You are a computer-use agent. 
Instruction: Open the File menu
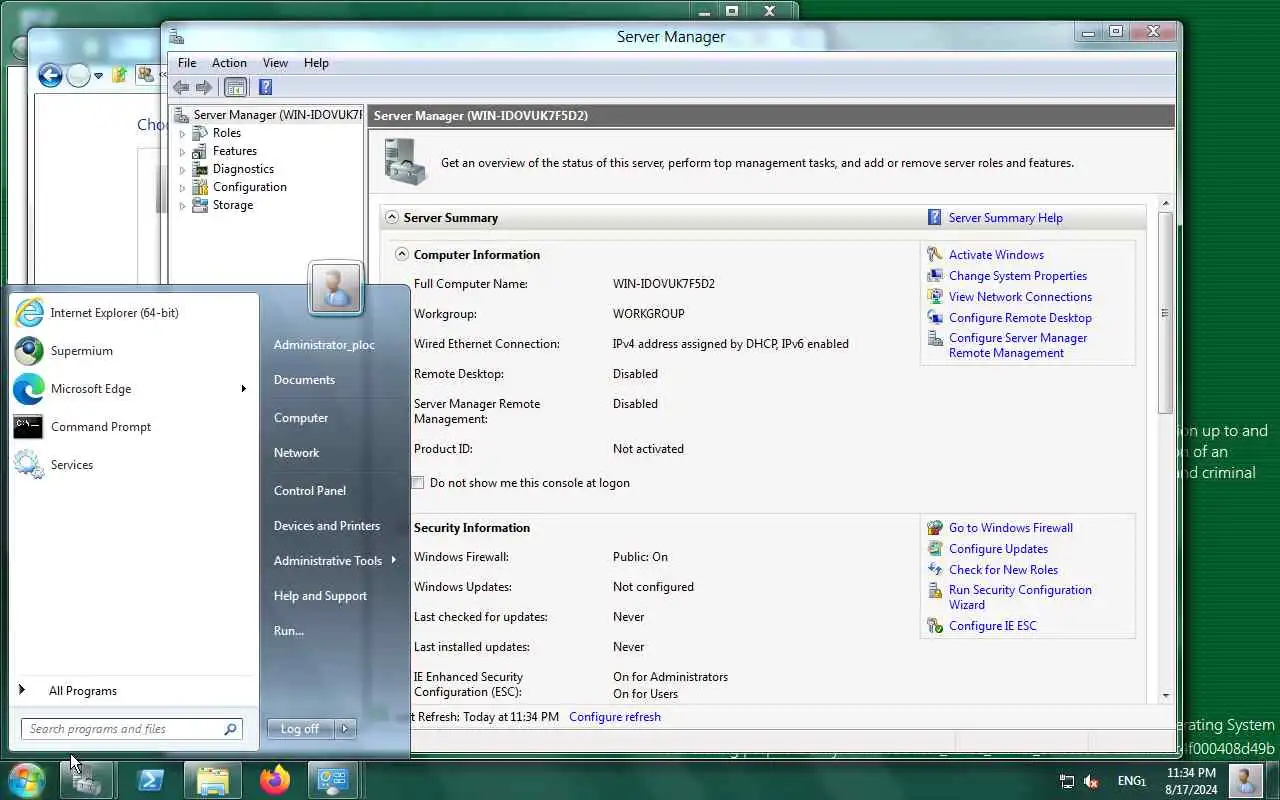click(187, 63)
